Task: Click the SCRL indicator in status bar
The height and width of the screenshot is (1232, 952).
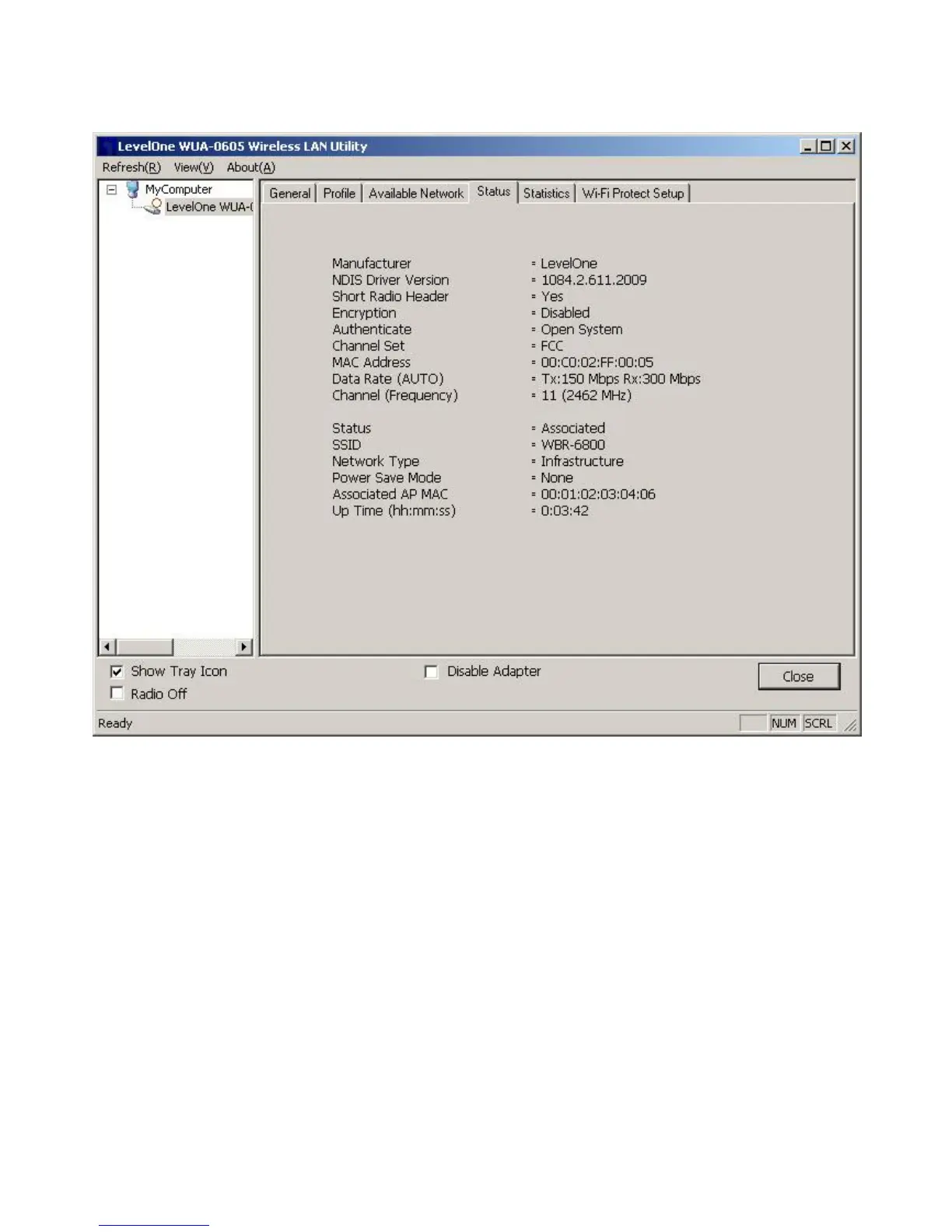Action: [818, 723]
